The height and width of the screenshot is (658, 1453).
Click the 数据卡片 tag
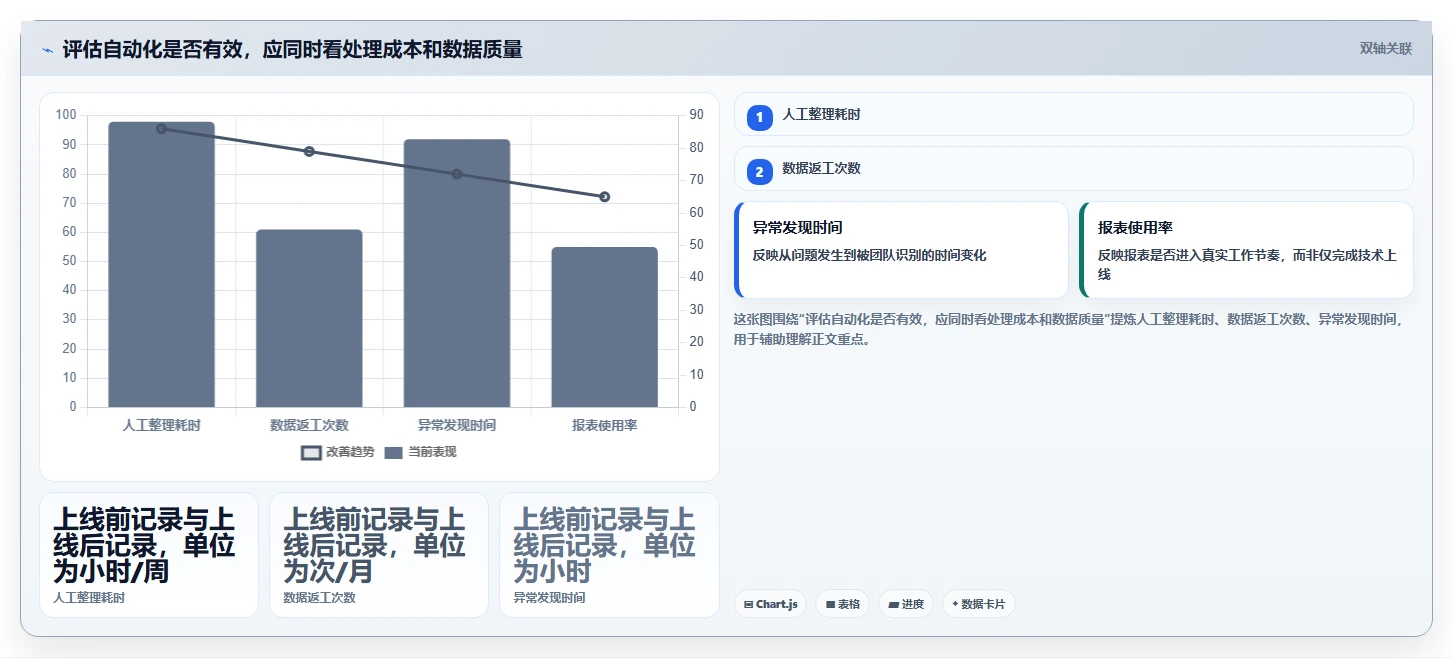click(979, 604)
